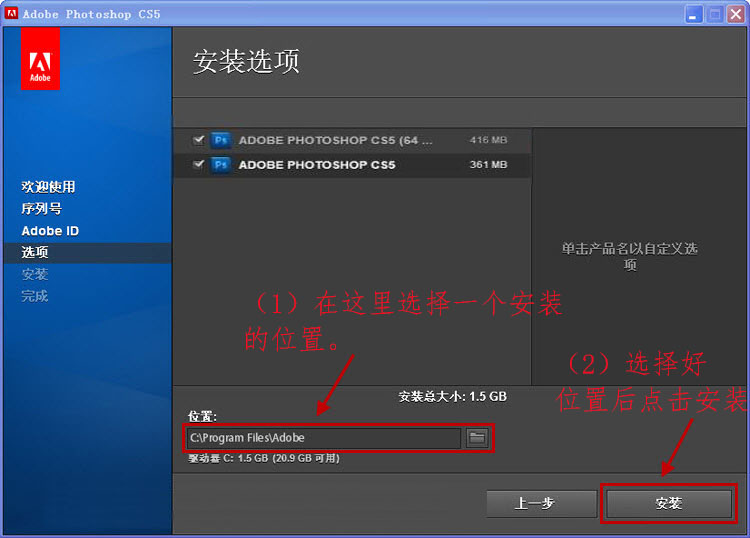Go to the 序列号 step in the sidebar

point(41,209)
